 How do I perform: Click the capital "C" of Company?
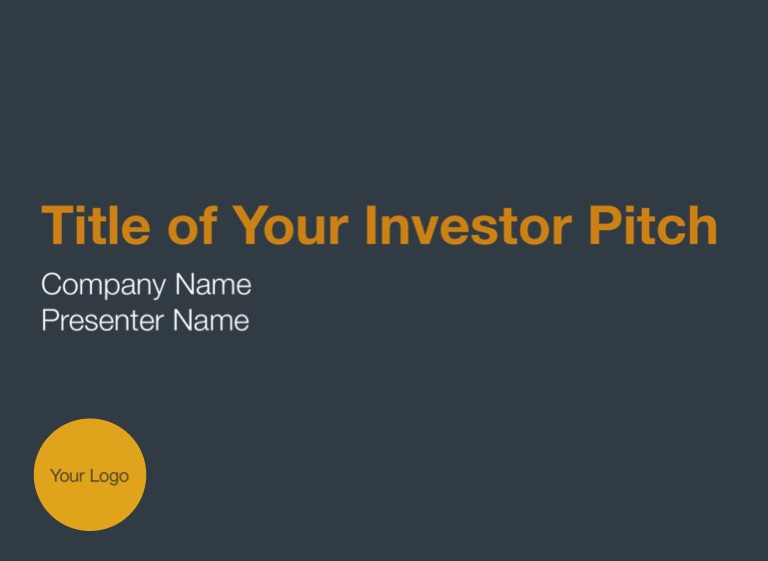pos(51,284)
